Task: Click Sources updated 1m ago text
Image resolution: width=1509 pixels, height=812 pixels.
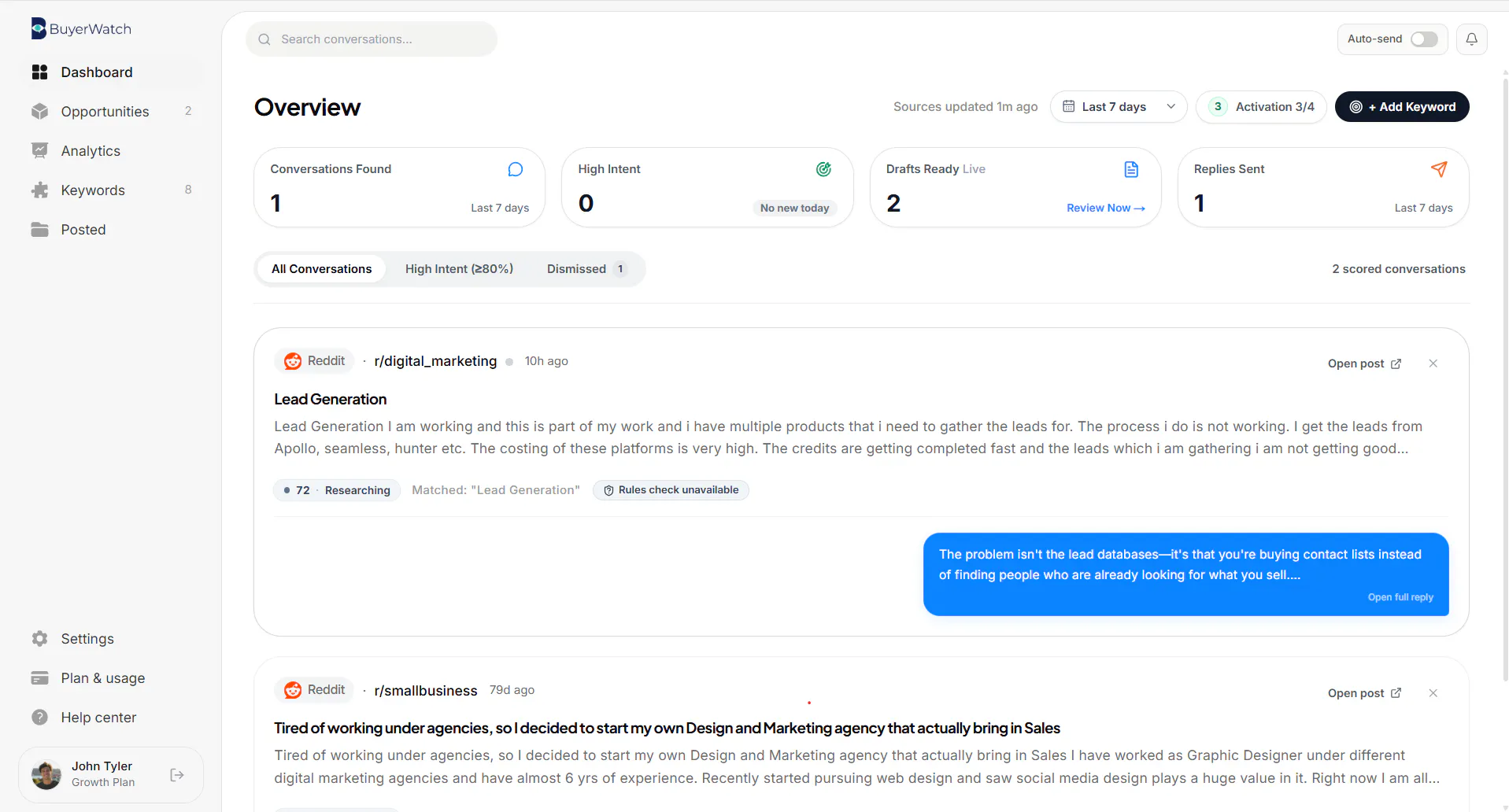Action: [965, 107]
